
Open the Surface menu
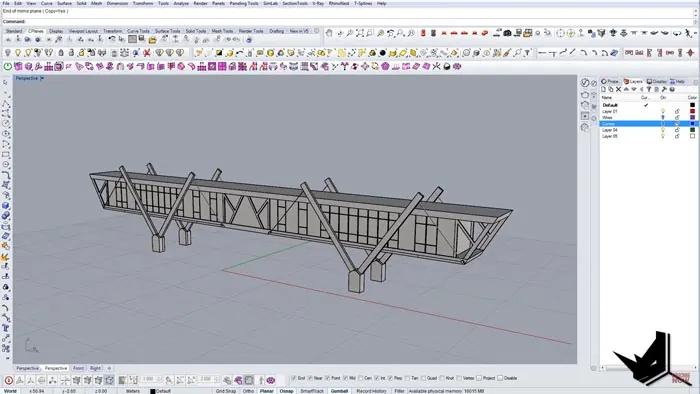[64, 3]
